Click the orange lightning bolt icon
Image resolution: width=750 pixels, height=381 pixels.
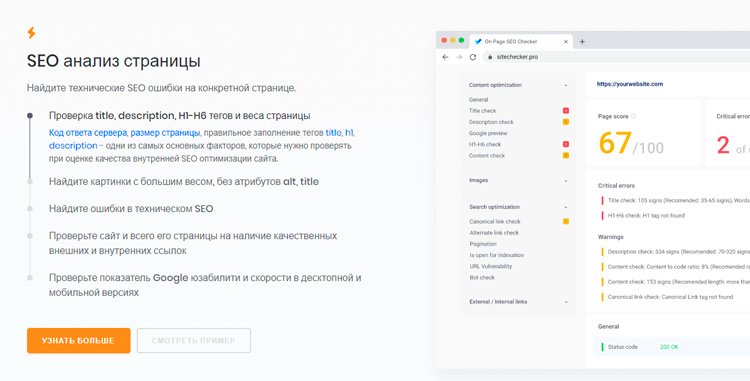(x=31, y=33)
